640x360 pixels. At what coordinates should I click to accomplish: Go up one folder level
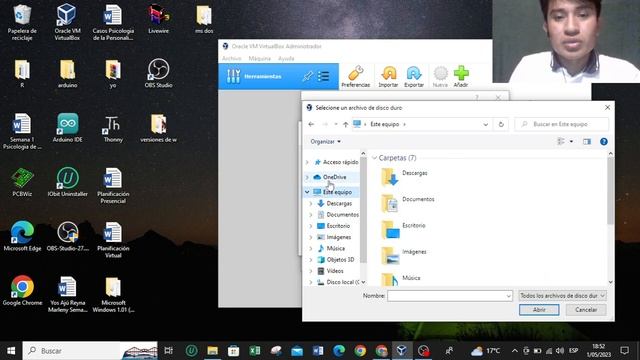pos(346,124)
